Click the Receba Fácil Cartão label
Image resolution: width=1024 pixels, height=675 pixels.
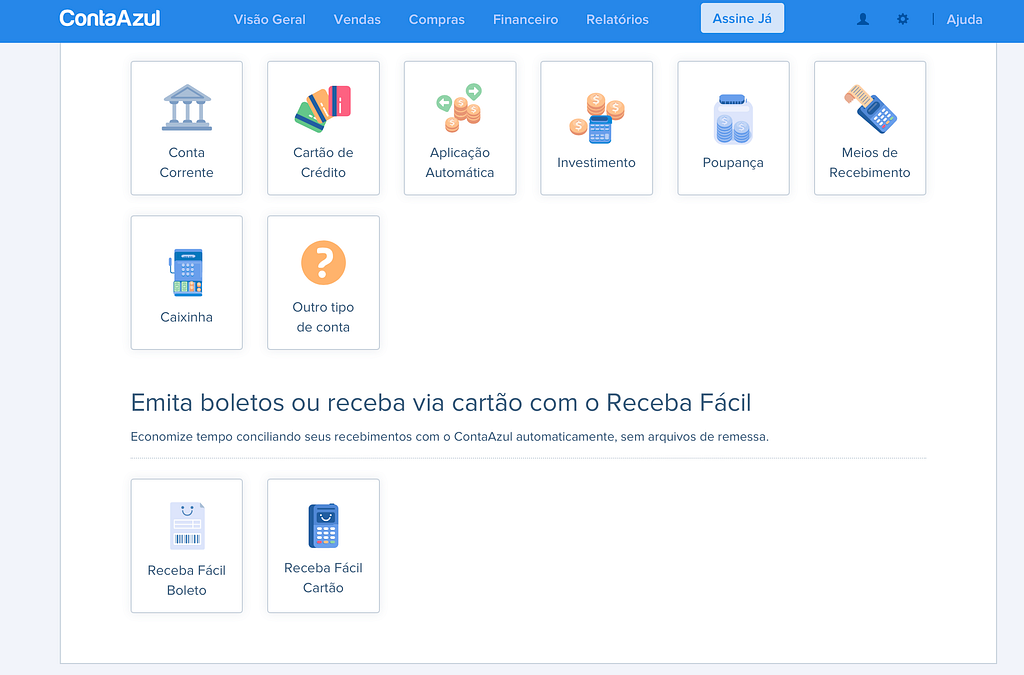coord(323,578)
